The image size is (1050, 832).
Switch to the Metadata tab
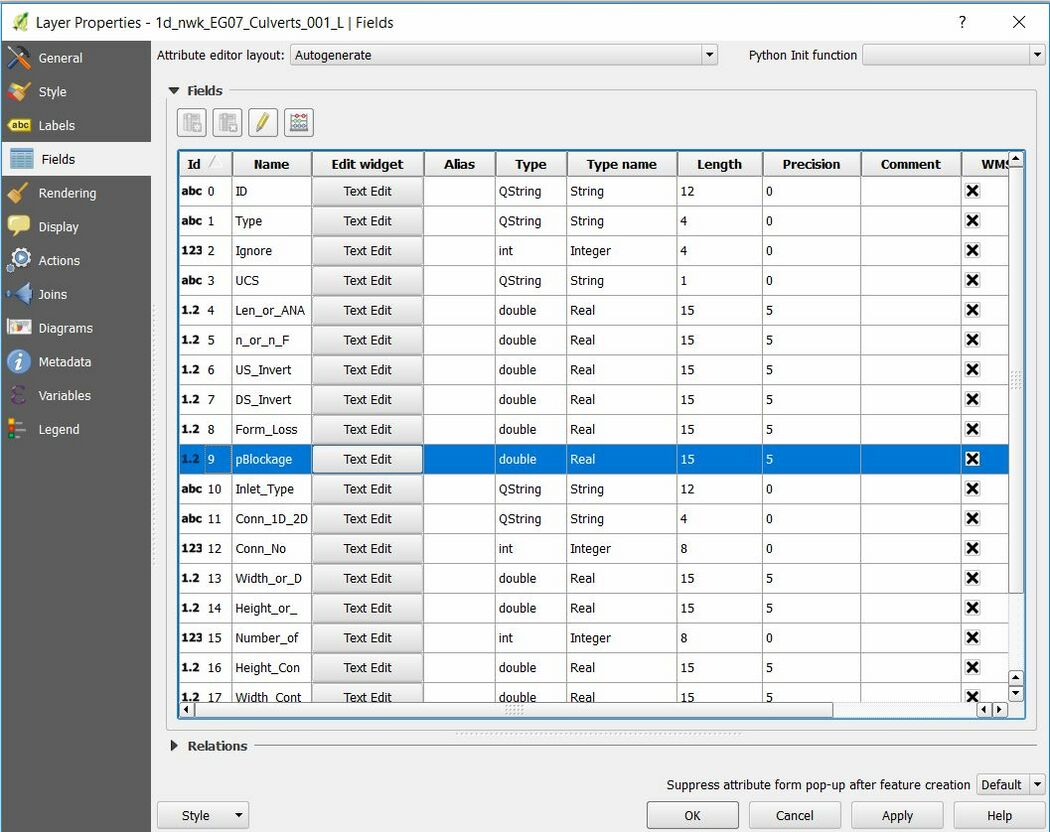(x=64, y=362)
